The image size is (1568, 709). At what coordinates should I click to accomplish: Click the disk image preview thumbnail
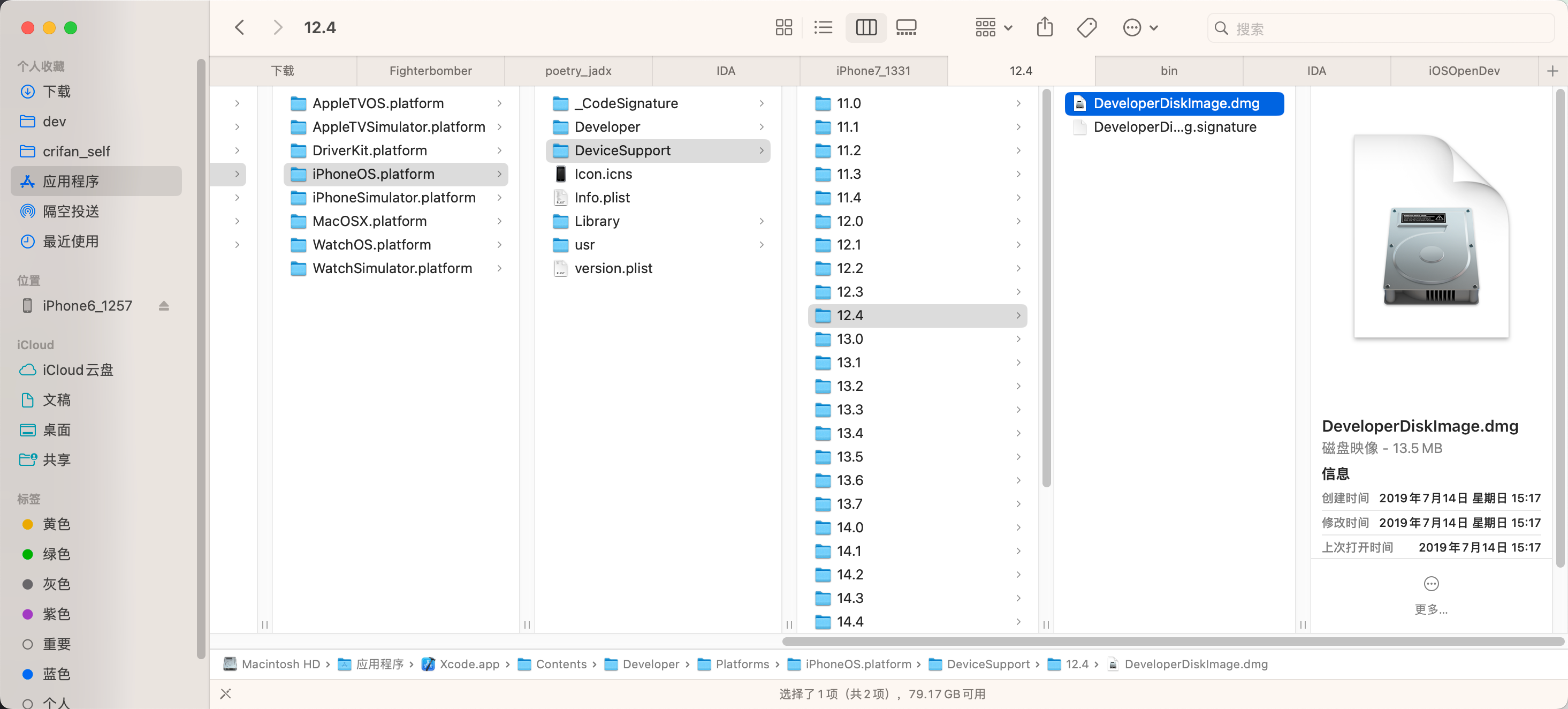coord(1431,237)
